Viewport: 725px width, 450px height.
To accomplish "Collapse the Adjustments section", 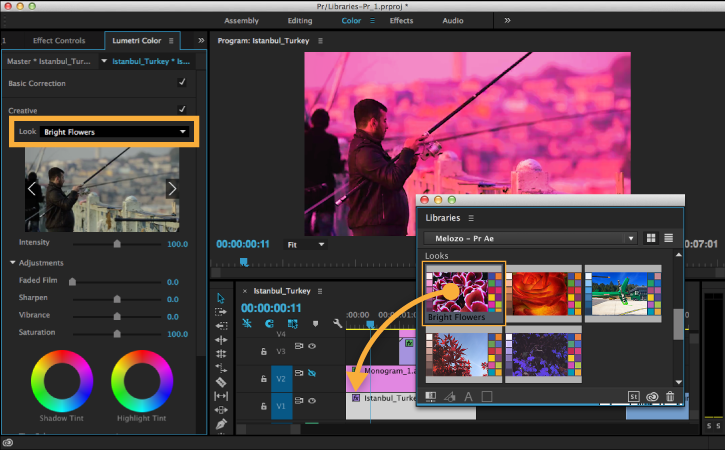I will (x=12, y=262).
